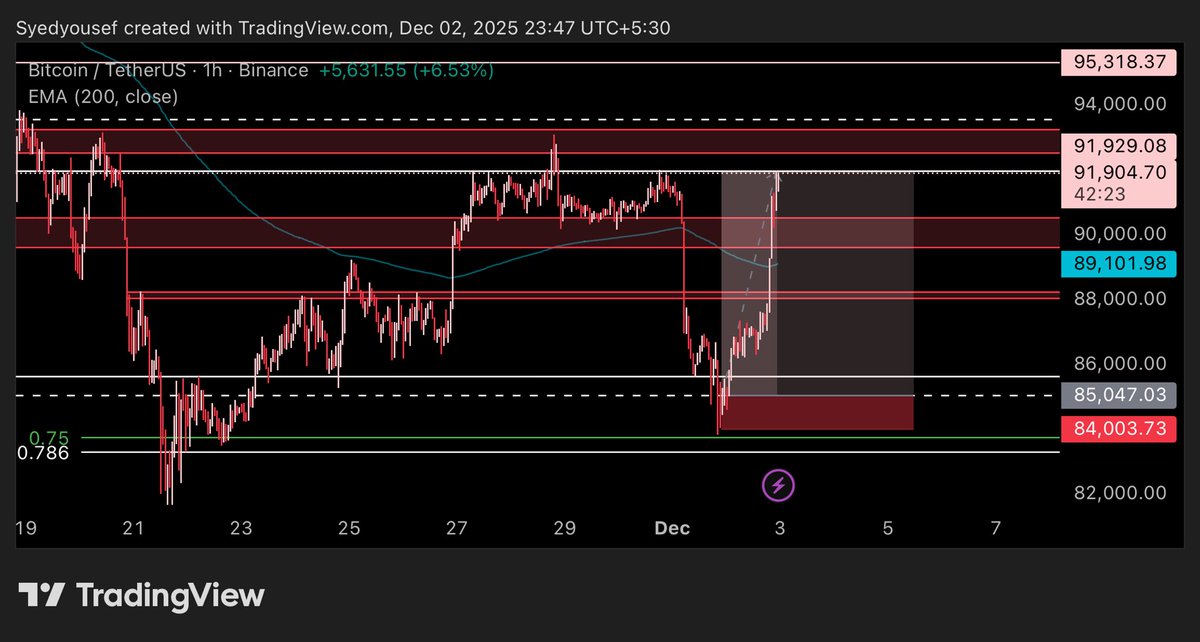1200x642 pixels.
Task: Click the Syedyousef created with TradingView.com caption
Action: pyautogui.click(x=342, y=28)
